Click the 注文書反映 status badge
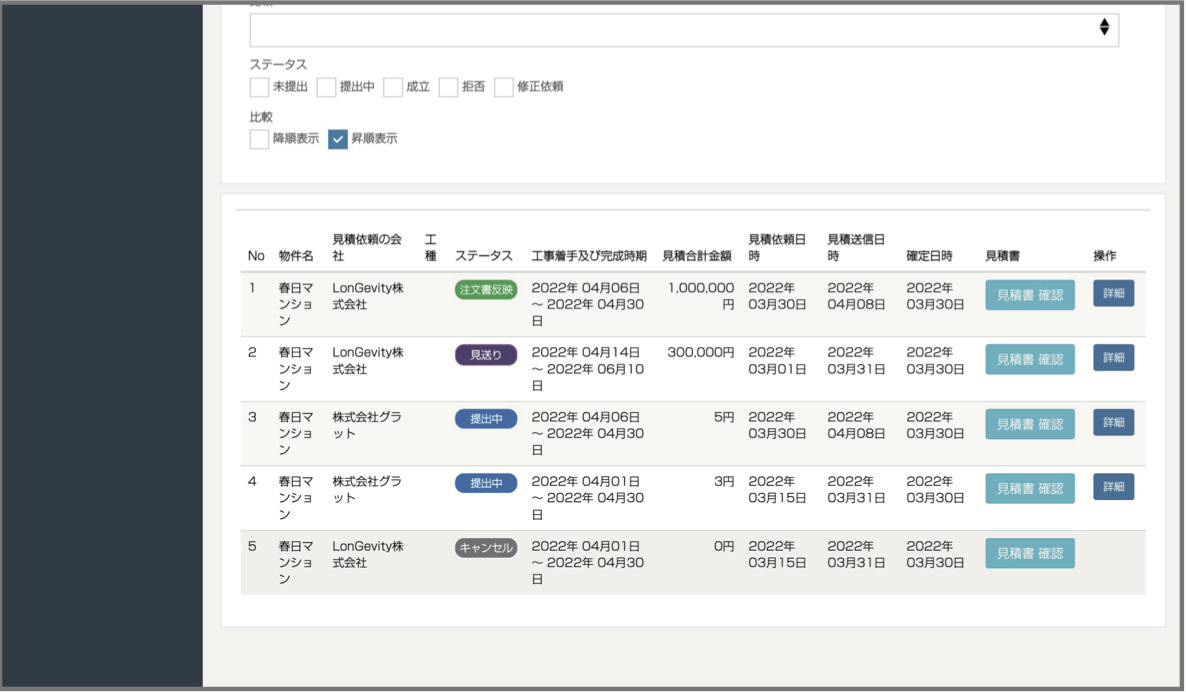 (x=486, y=290)
